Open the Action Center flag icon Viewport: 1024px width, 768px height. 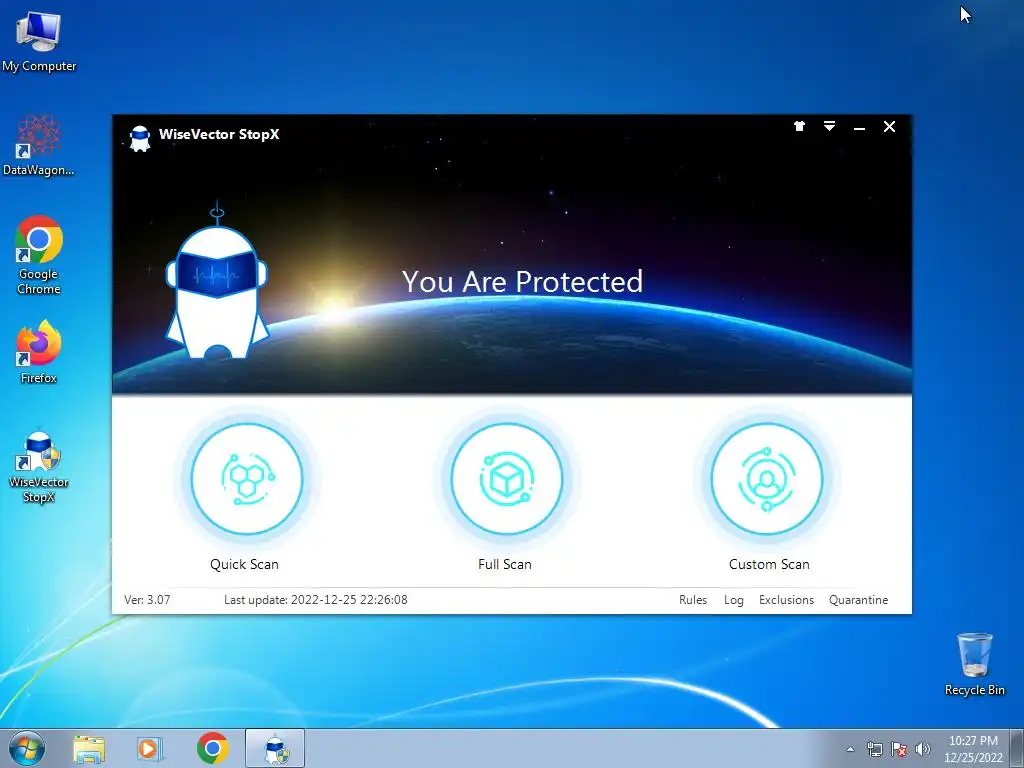point(899,749)
